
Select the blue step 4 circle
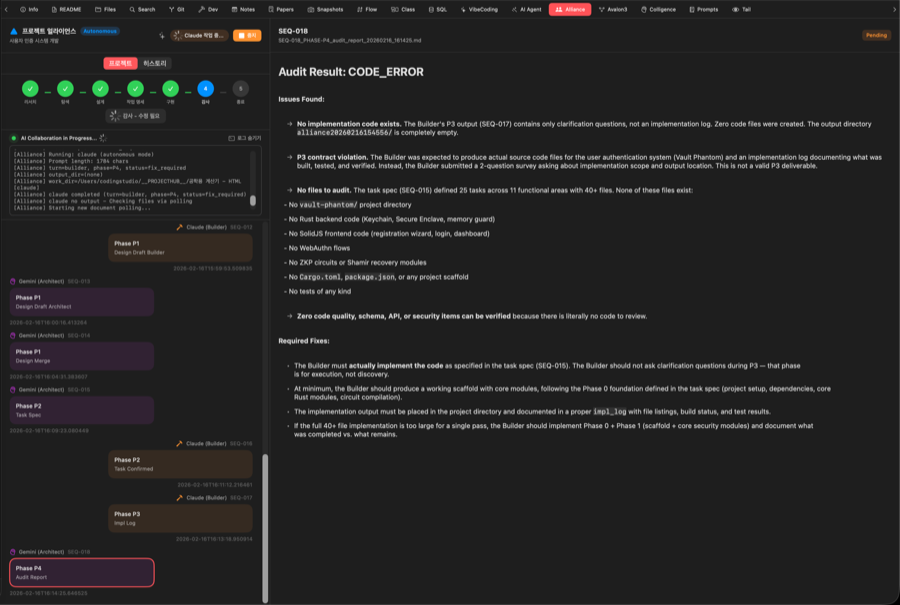point(205,89)
